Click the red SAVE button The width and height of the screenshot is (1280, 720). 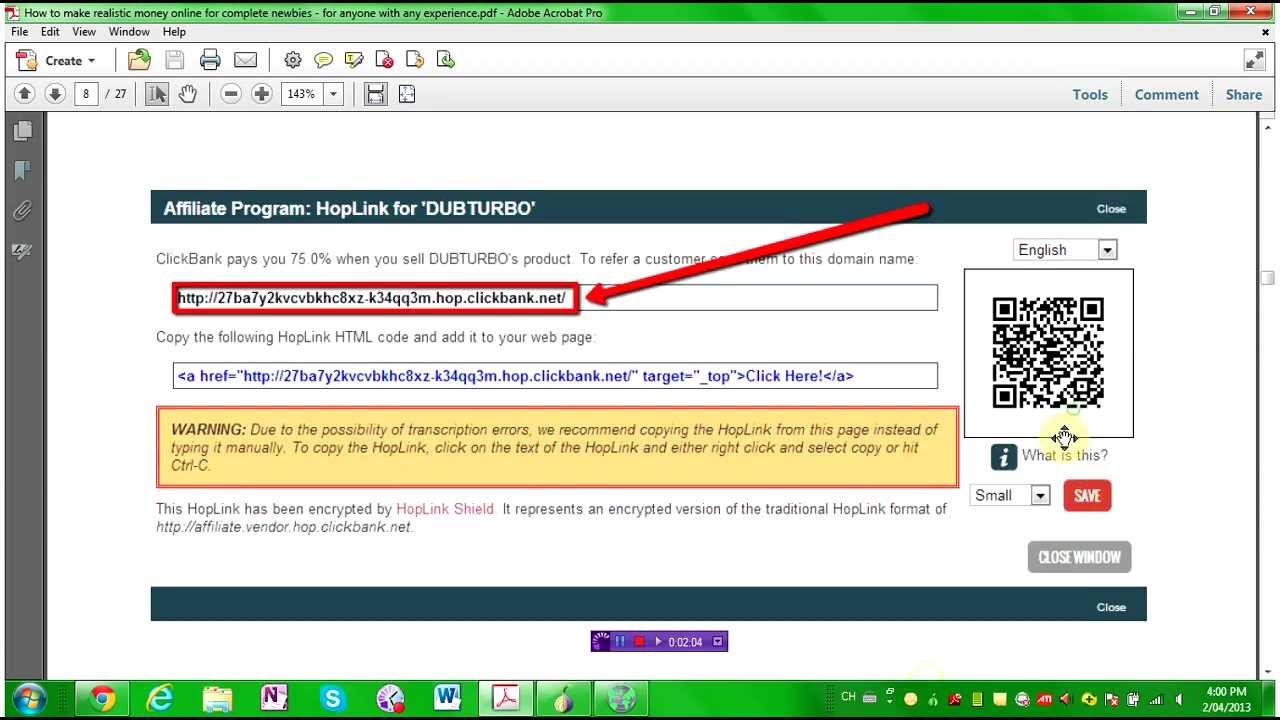point(1087,495)
